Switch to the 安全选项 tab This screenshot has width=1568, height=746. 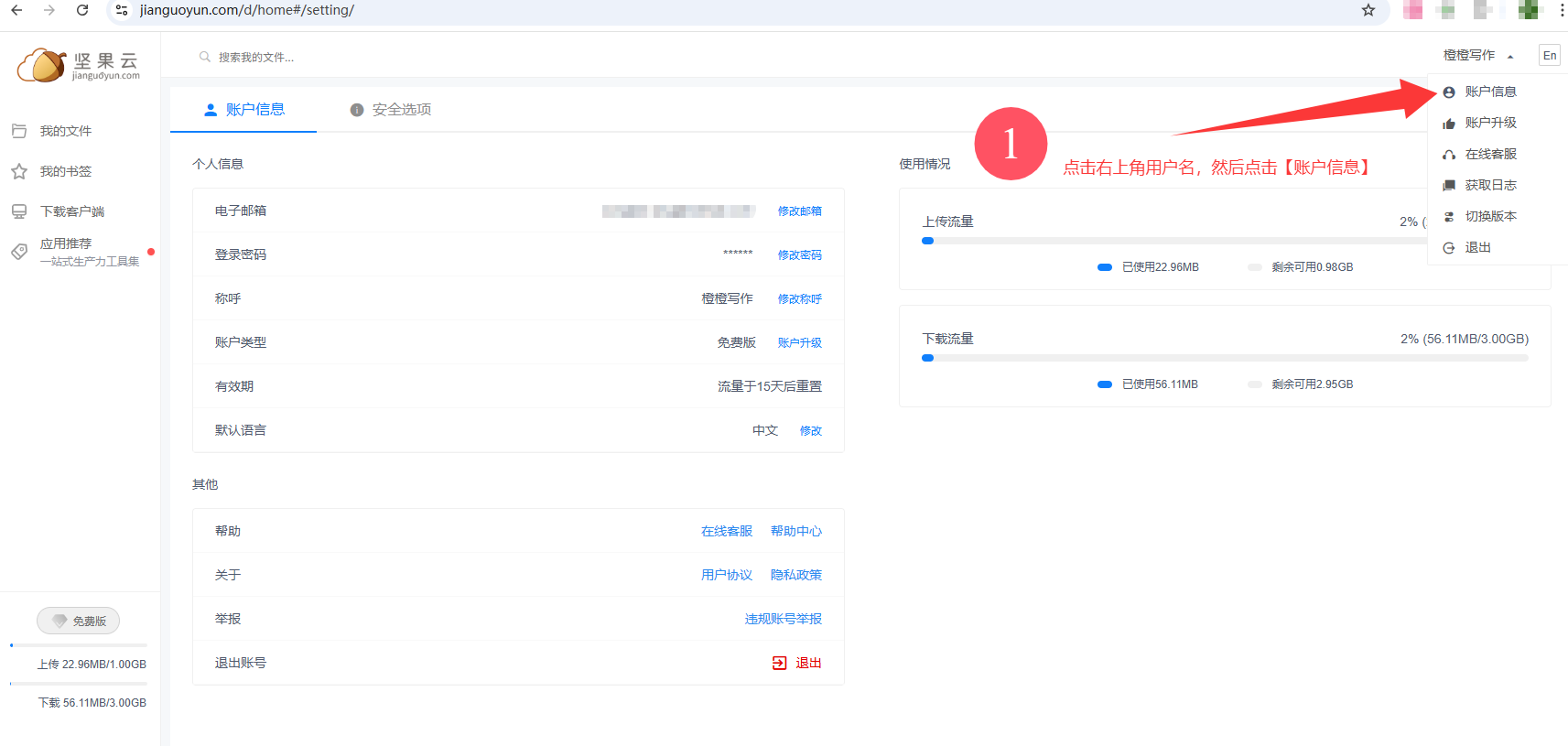point(391,109)
